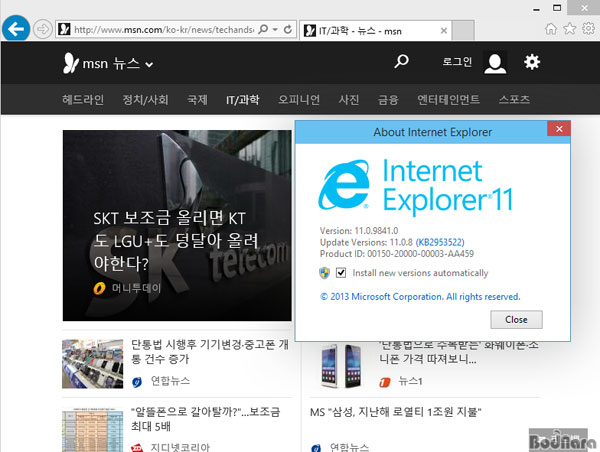Click the user profile avatar icon

click(x=495, y=62)
